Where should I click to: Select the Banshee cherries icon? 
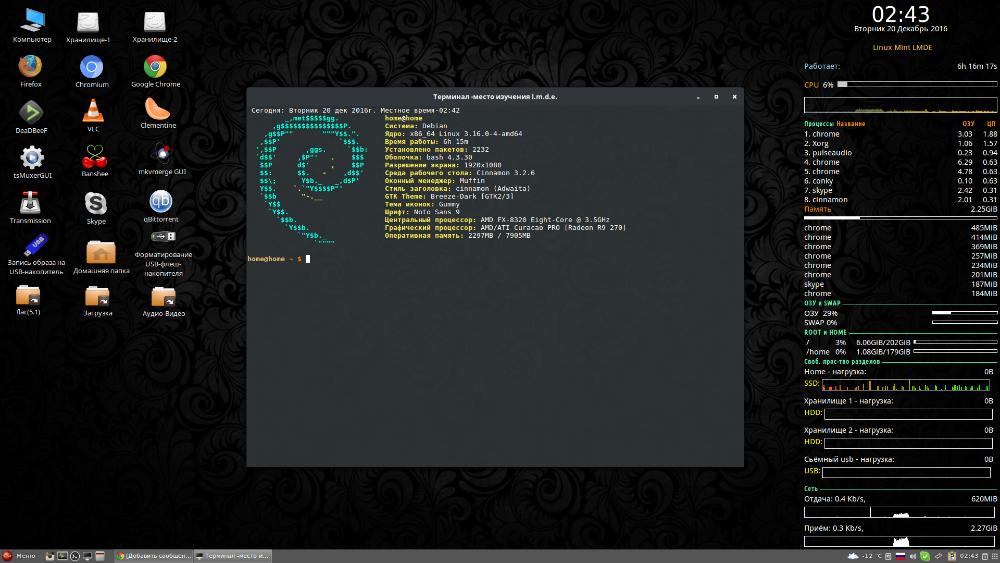click(x=94, y=156)
